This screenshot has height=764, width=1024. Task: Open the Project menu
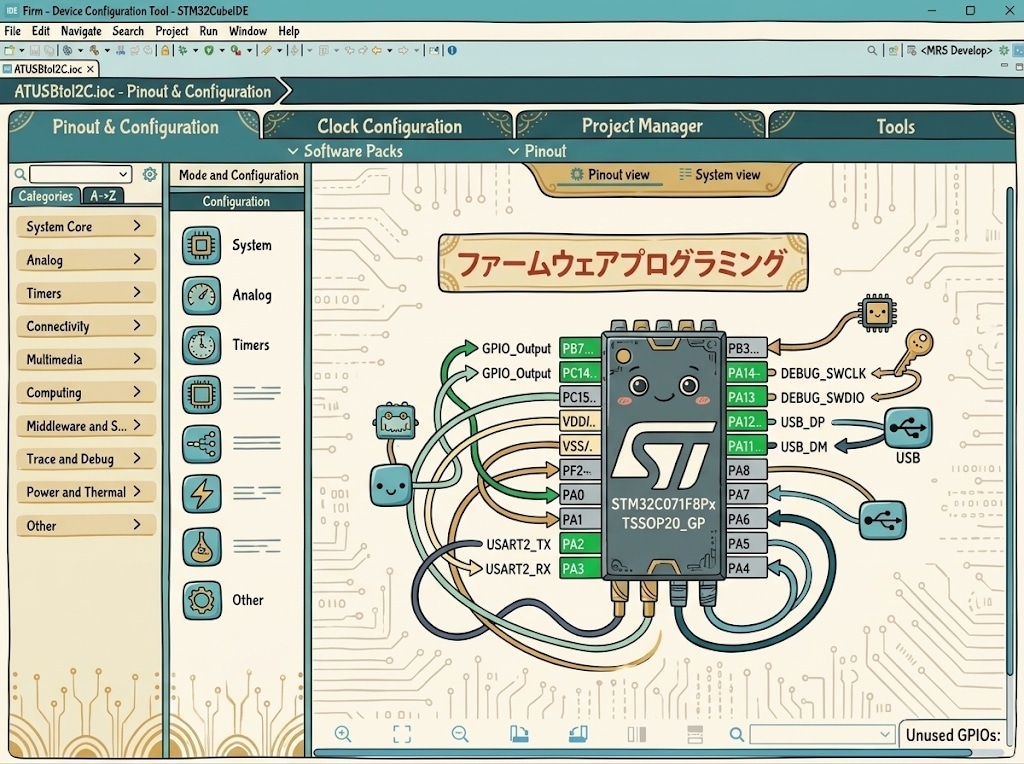[172, 31]
